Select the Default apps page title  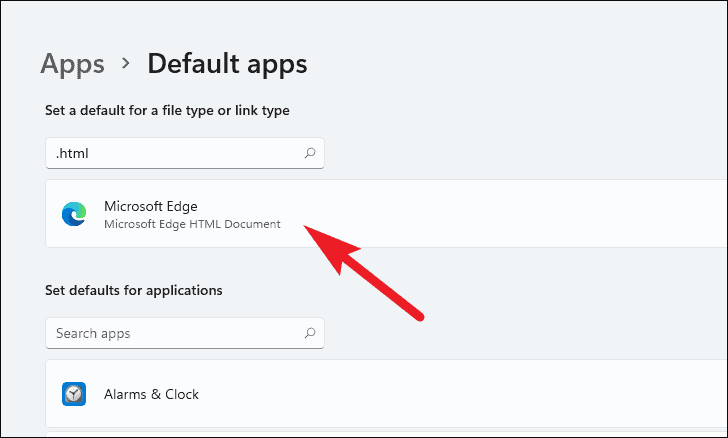[x=227, y=64]
